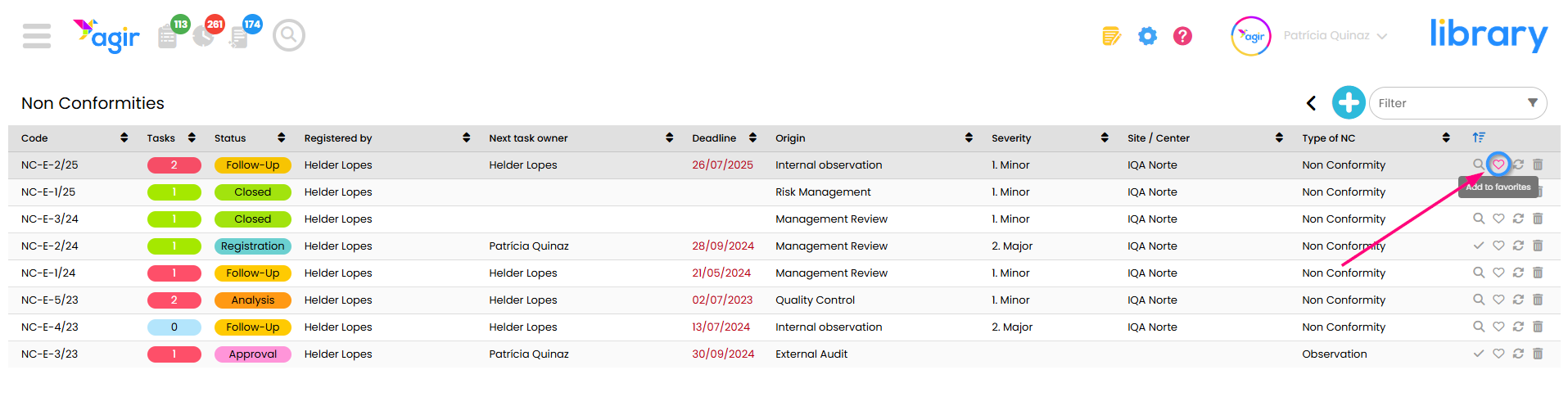Delete NC-E-3/23 with trash icon
1568x406 pixels.
point(1538,354)
